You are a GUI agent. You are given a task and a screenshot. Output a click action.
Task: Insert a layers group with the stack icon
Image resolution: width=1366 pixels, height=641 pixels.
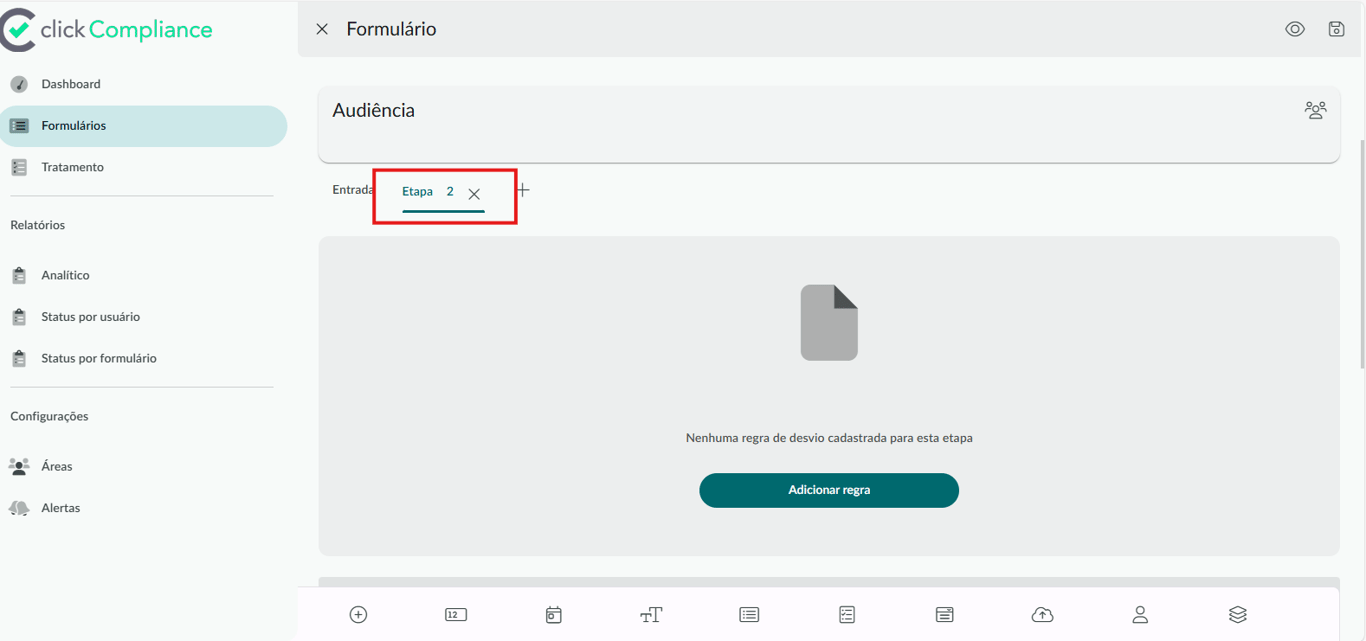(x=1238, y=615)
